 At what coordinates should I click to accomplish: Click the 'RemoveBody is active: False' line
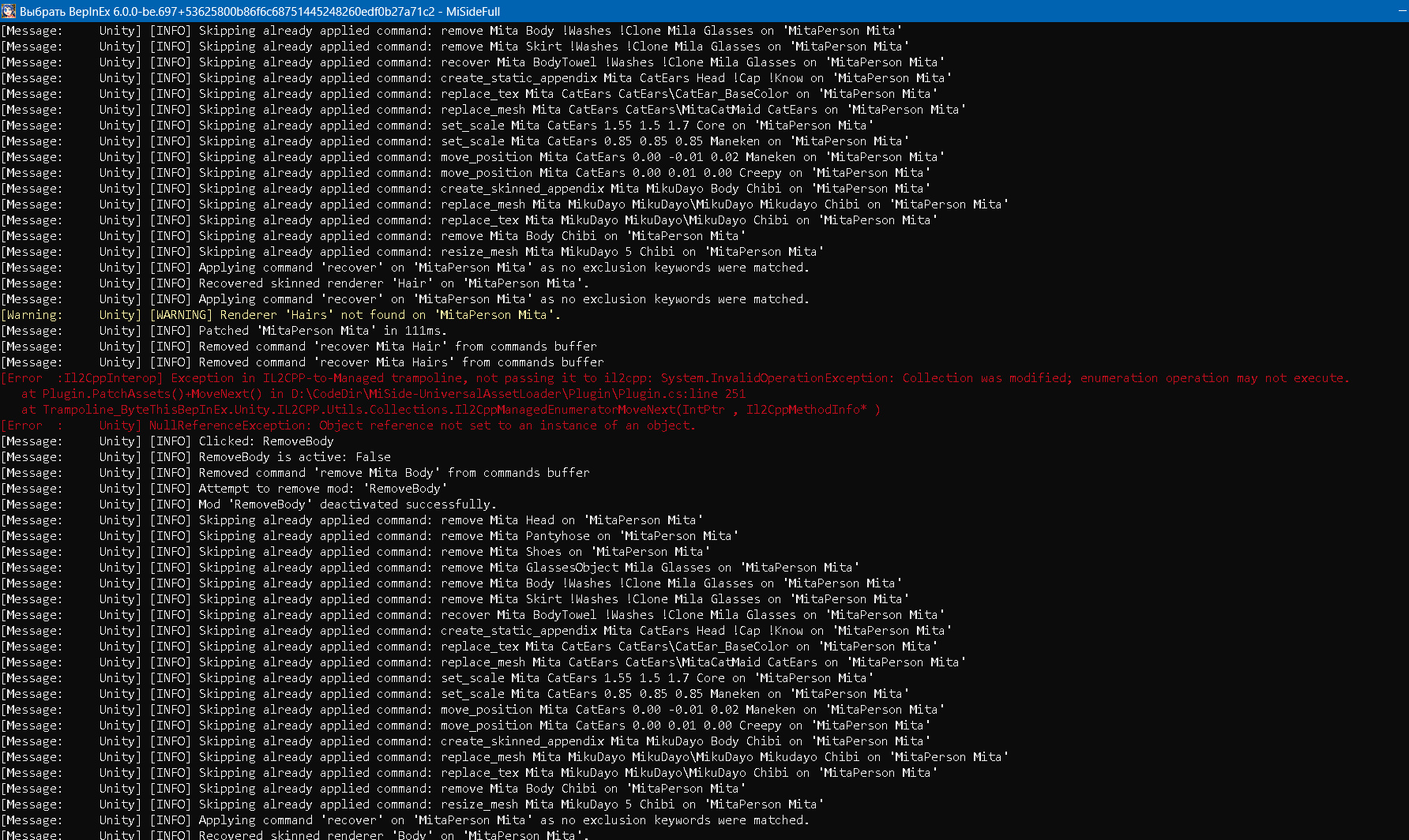(294, 457)
